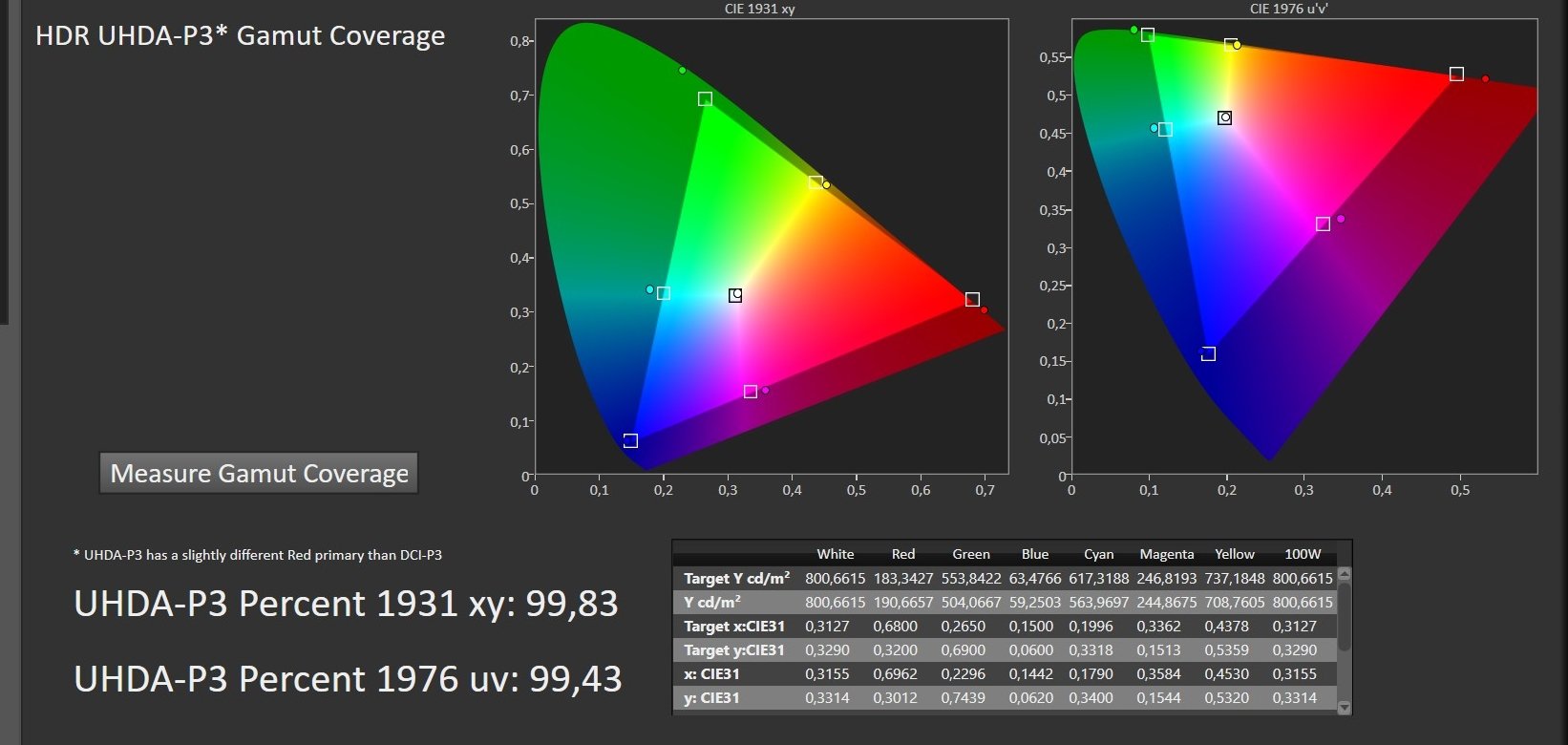1568x745 pixels.
Task: Select the red target square in CIE 1931 chart
Action: pos(972,300)
